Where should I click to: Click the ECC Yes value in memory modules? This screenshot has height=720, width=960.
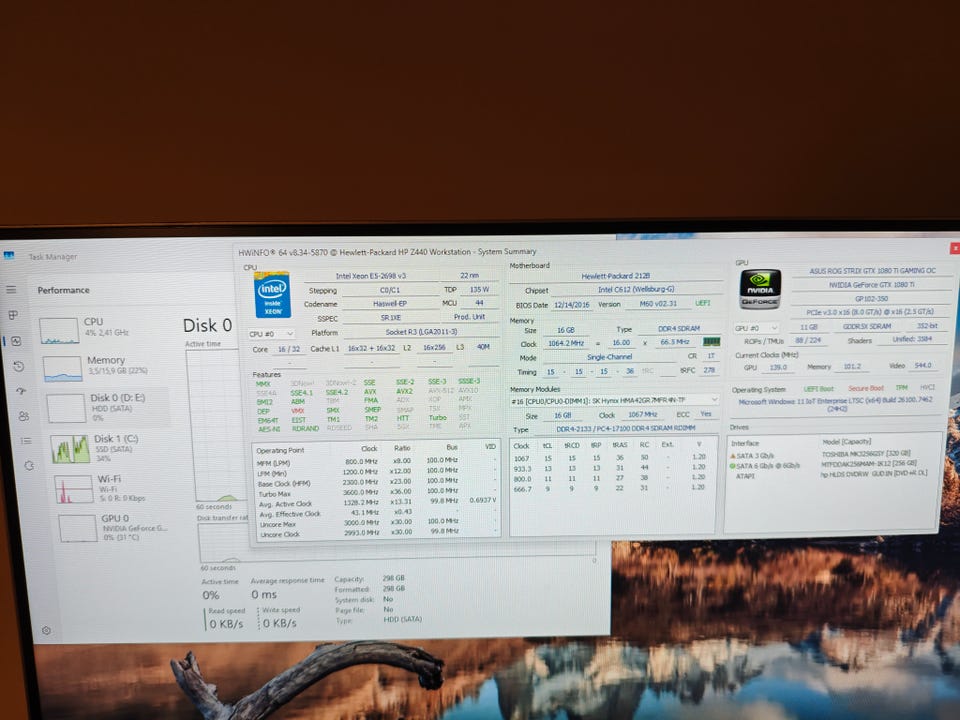click(x=706, y=414)
